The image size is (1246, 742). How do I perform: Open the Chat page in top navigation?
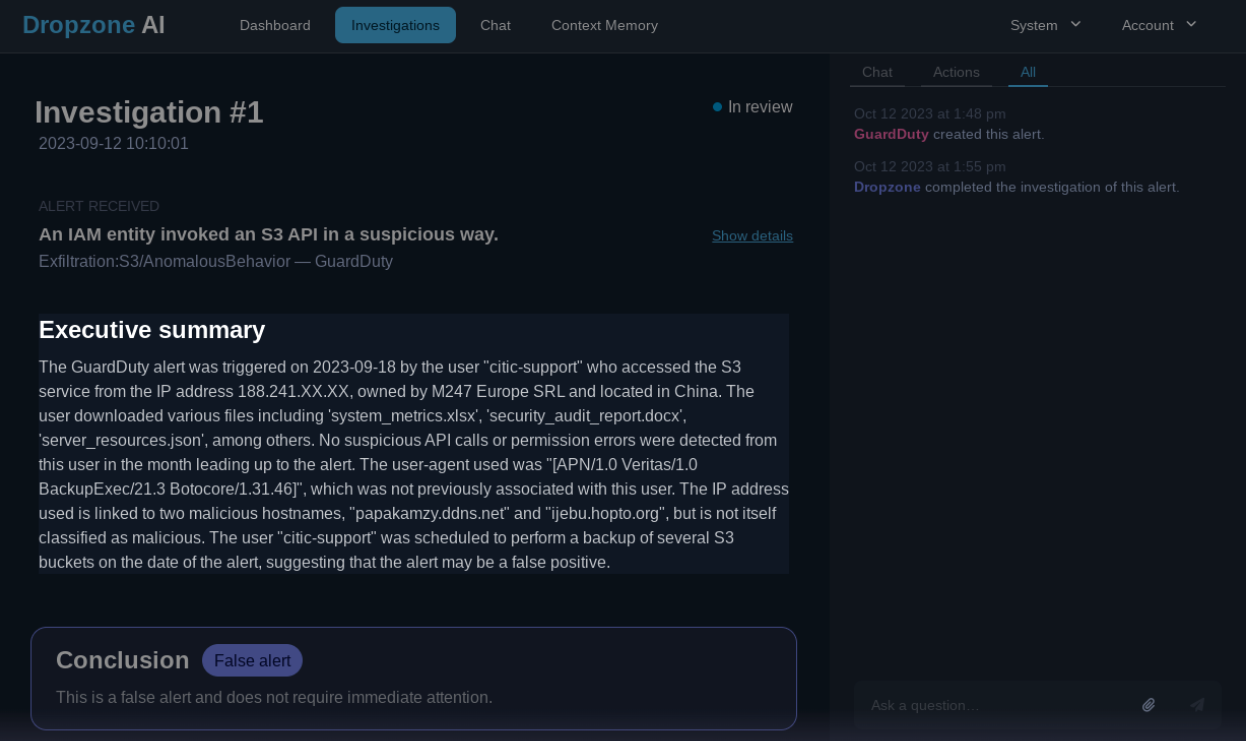tap(495, 25)
